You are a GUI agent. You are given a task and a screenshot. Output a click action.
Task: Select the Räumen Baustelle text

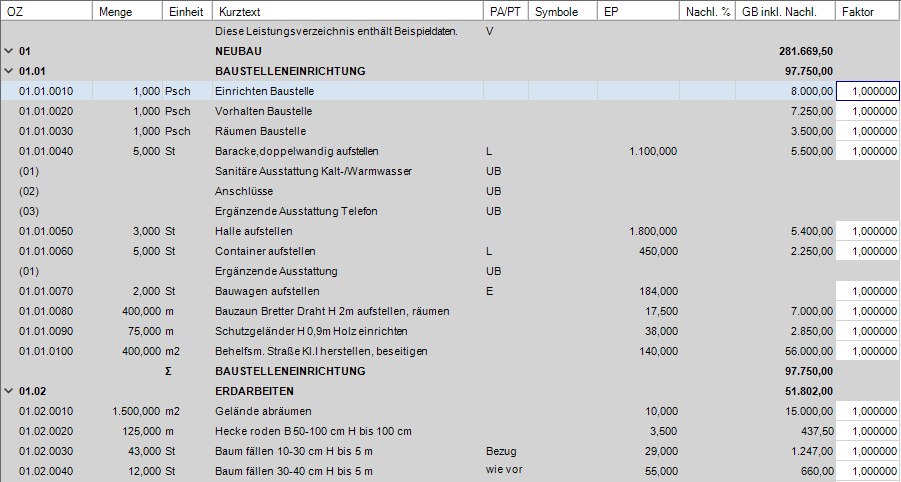[260, 132]
